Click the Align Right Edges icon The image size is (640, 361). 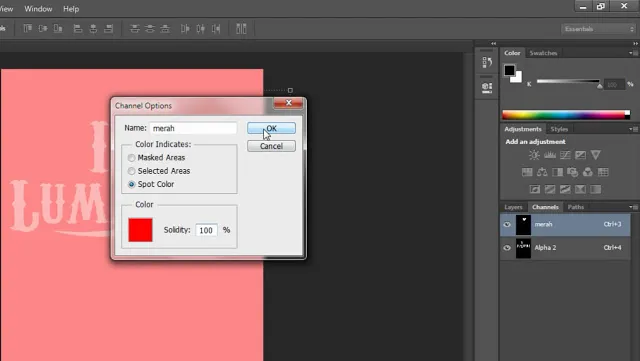(x=108, y=29)
